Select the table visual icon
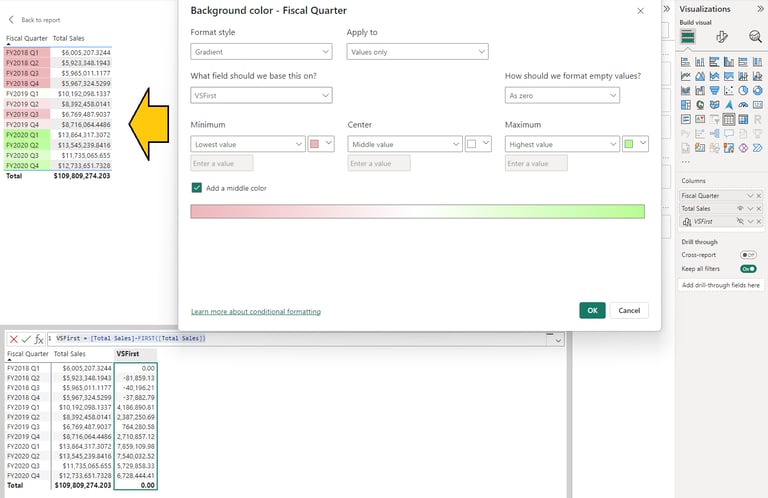 729,119
